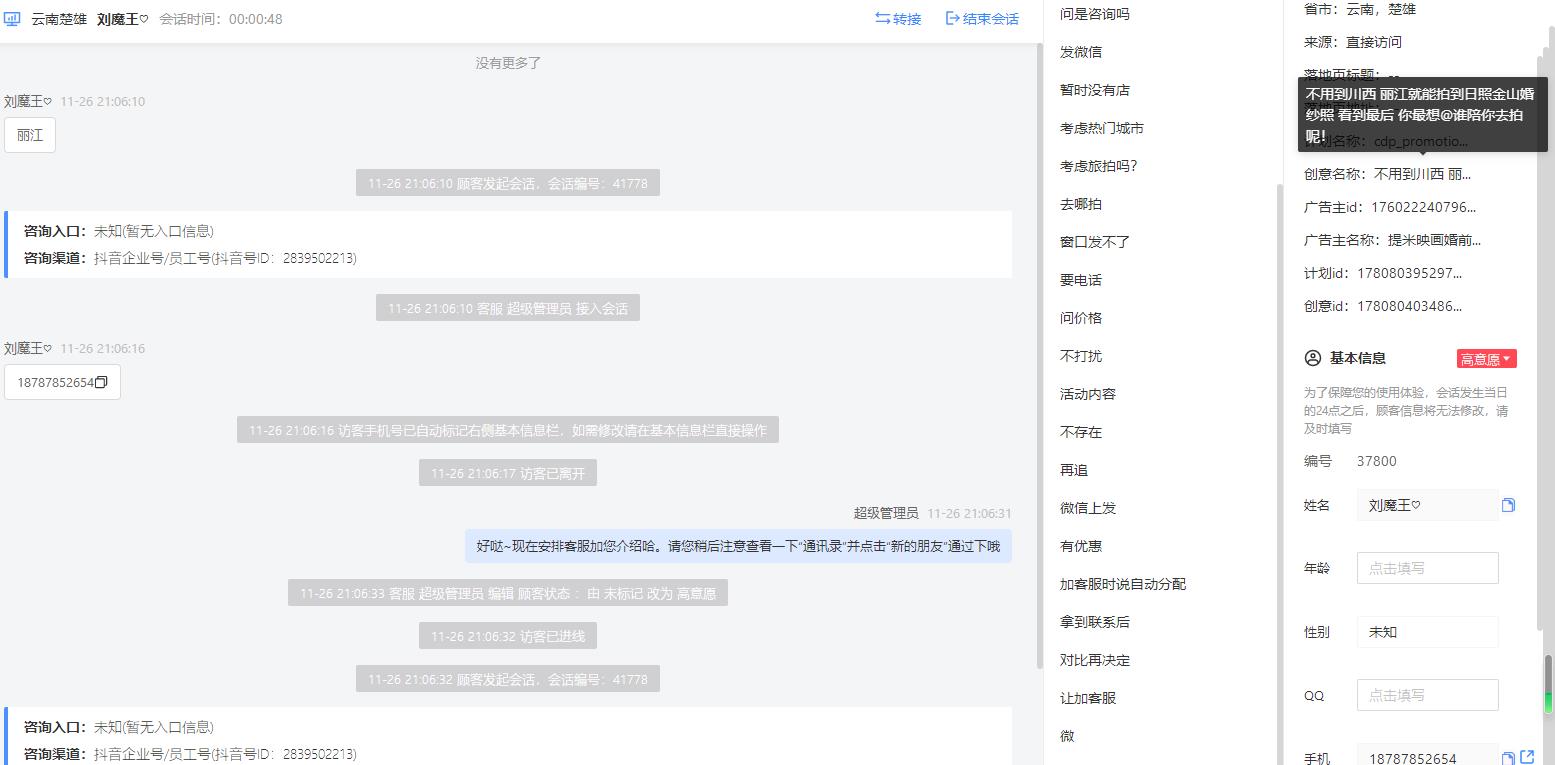The image size is (1555, 765).
Task: Click 结束会话 to end session
Action: click(x=982, y=19)
